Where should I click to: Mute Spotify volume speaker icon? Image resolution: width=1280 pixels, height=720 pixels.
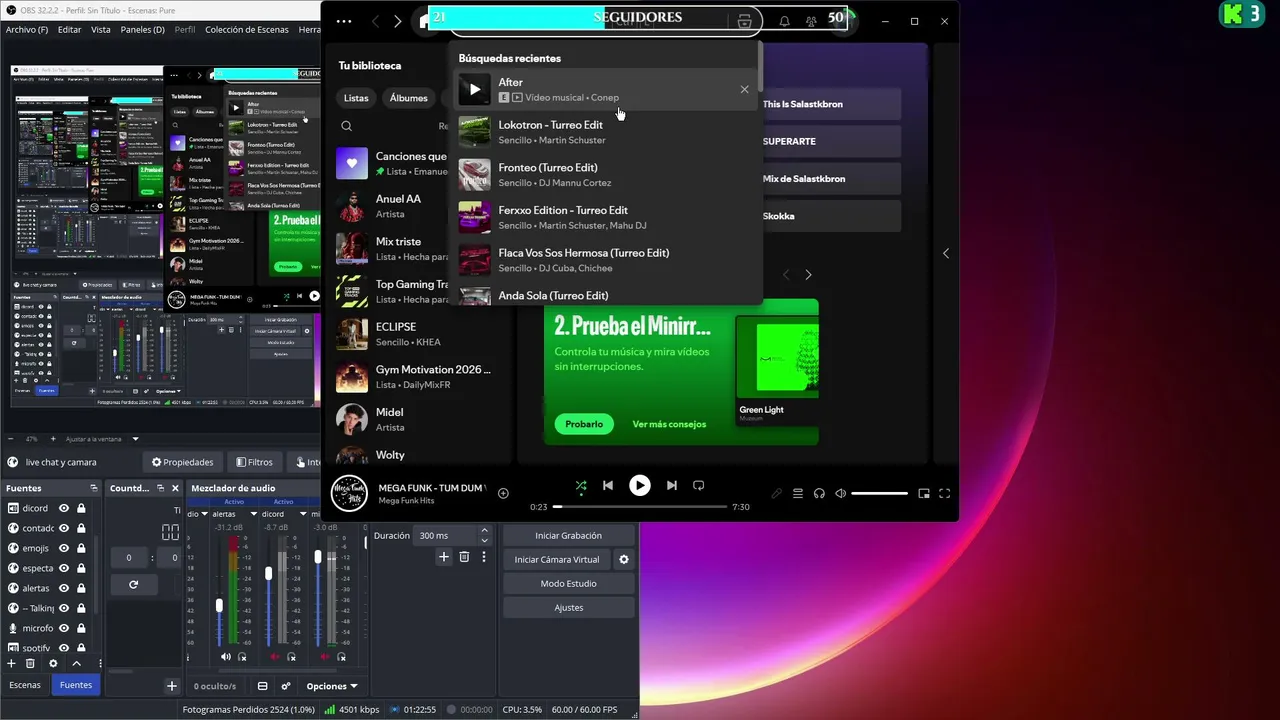tap(840, 493)
